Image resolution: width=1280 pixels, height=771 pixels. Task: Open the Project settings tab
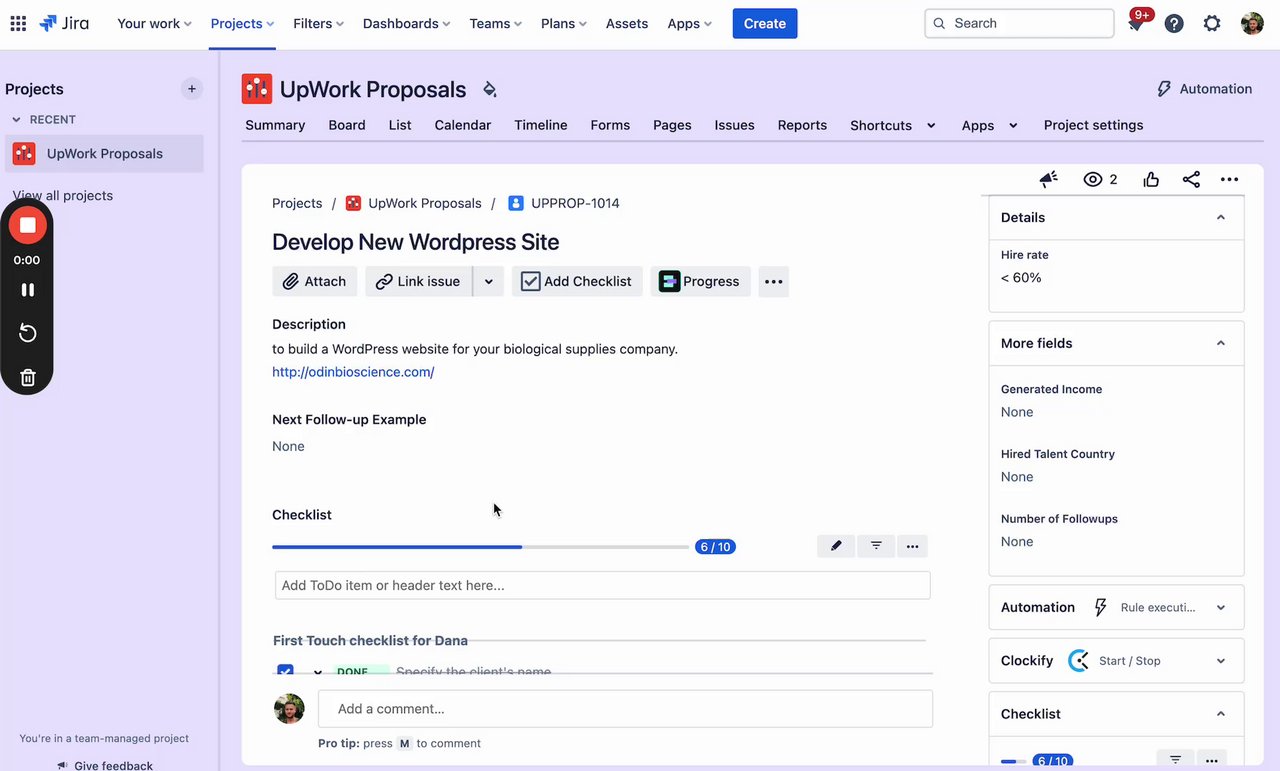(x=1093, y=125)
